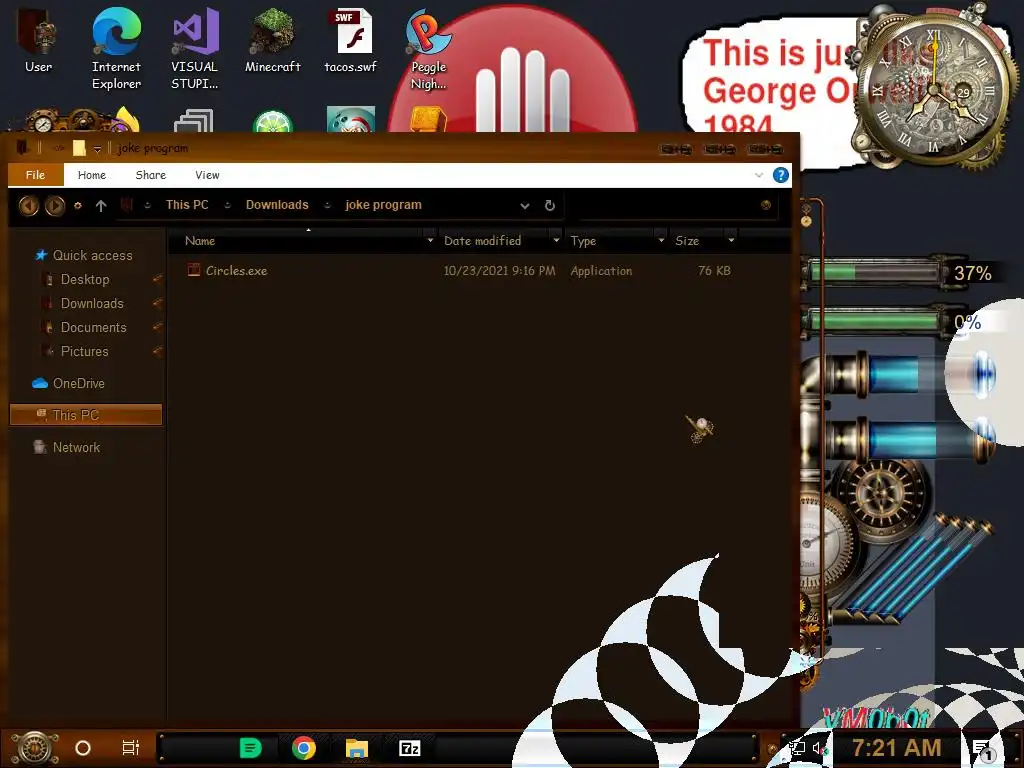Image resolution: width=1024 pixels, height=768 pixels.
Task: Click the 7:21 AM taskbar clock
Action: (x=896, y=748)
